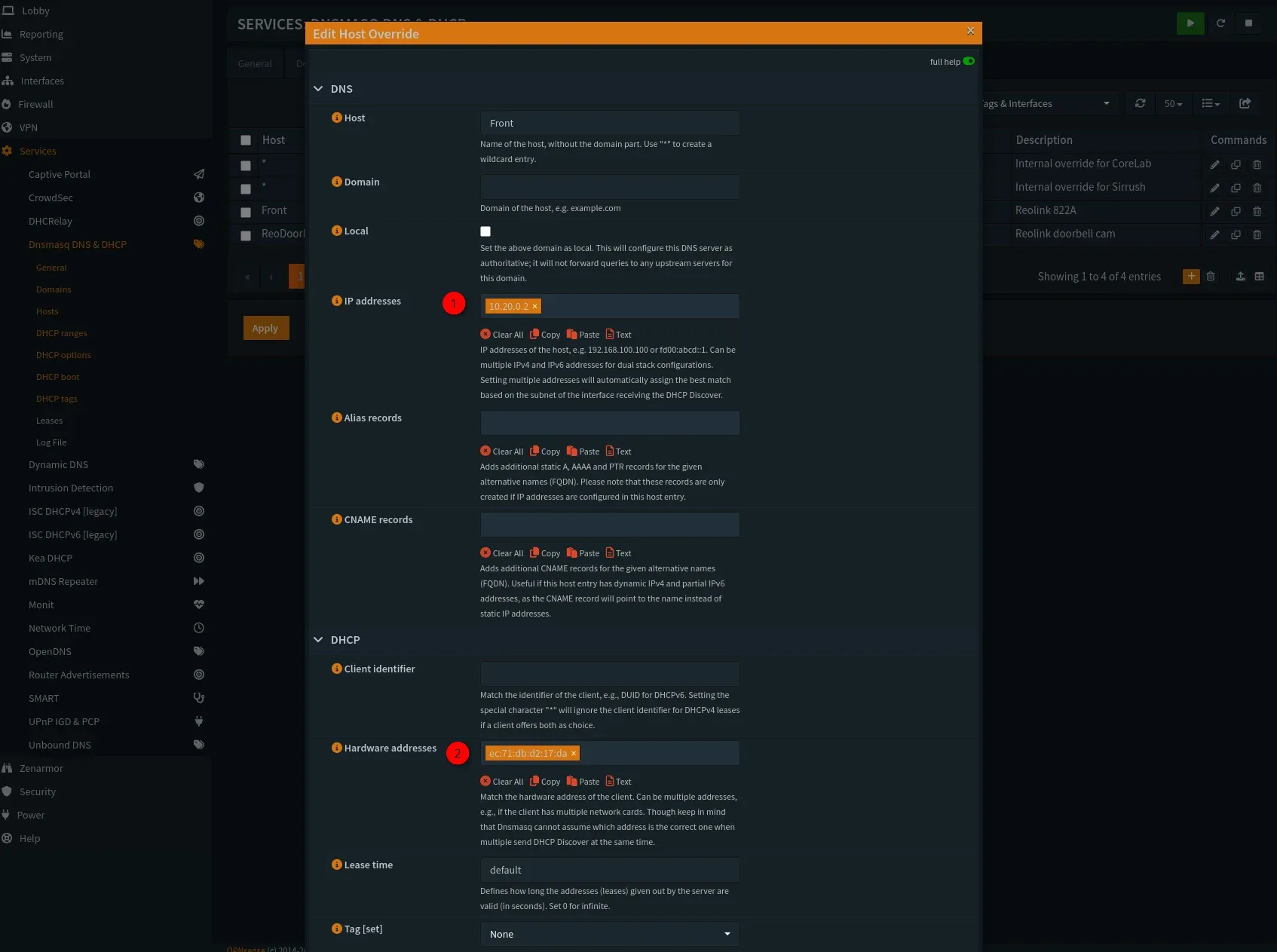The image size is (1277, 952).
Task: Close the Edit Host Override dialog
Action: [970, 31]
